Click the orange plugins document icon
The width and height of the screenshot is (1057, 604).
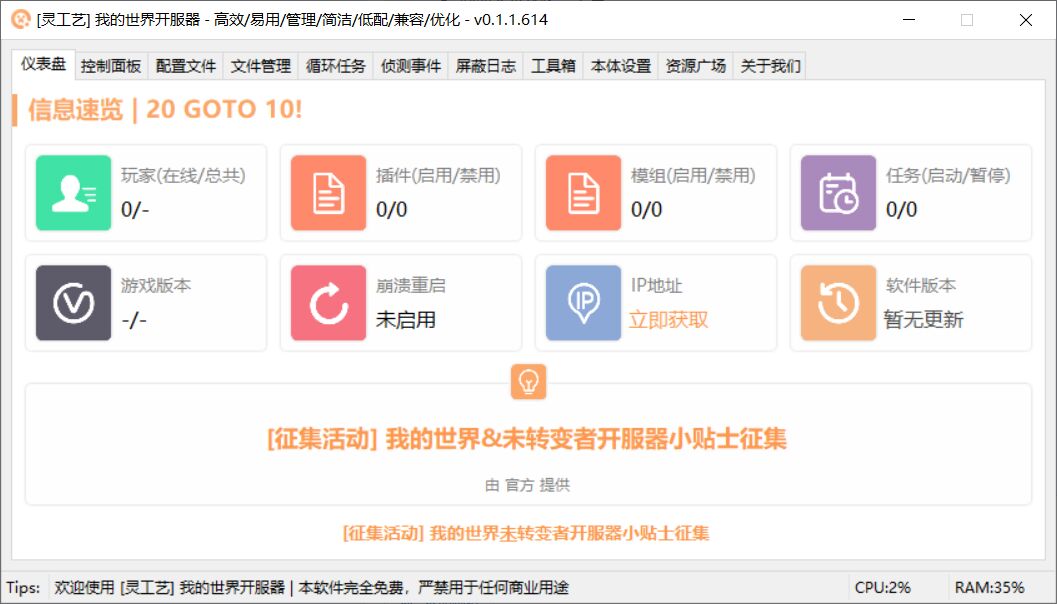coord(328,193)
